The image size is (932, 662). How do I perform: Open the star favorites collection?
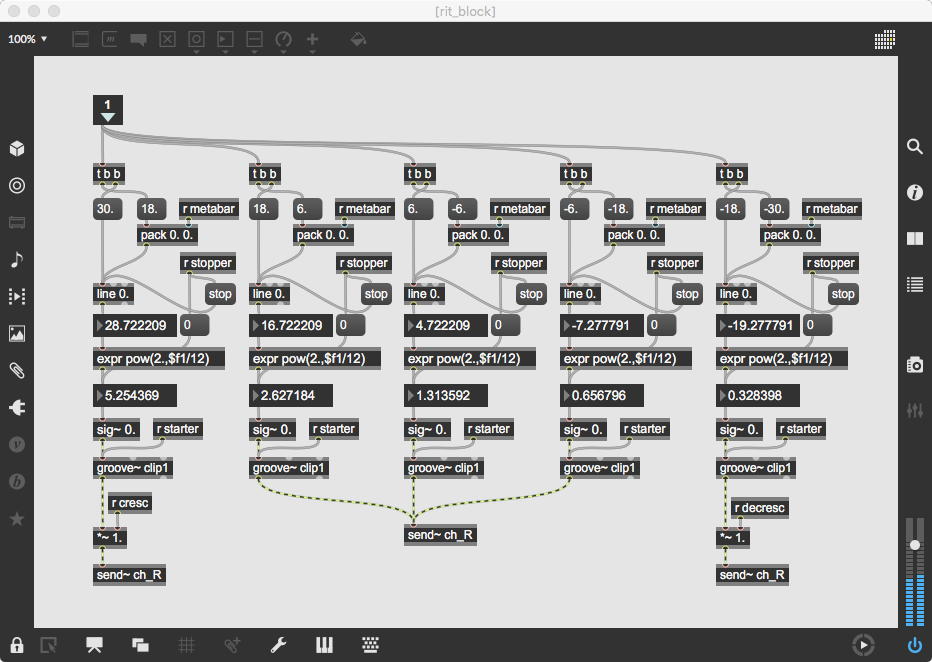[17, 519]
